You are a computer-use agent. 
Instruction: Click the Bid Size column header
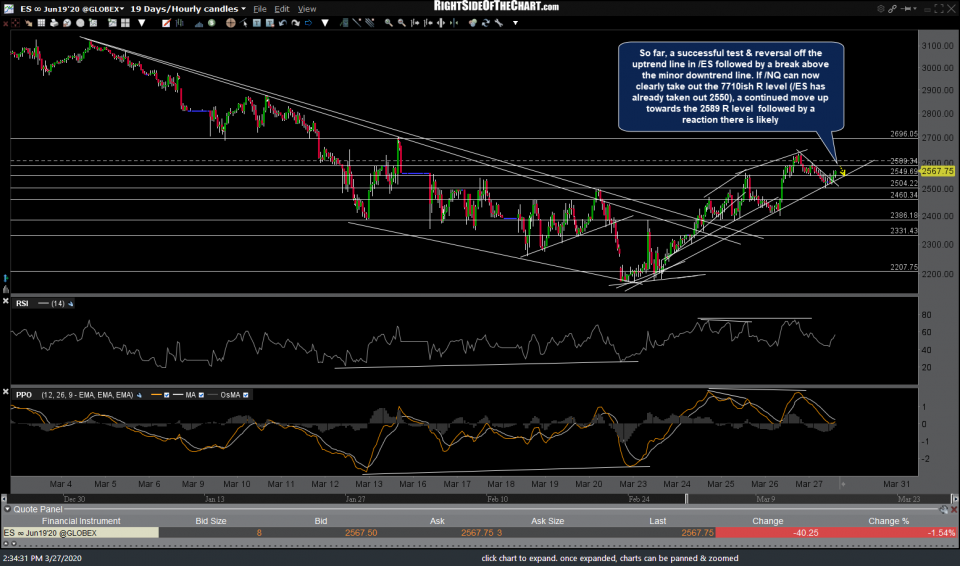tap(211, 521)
